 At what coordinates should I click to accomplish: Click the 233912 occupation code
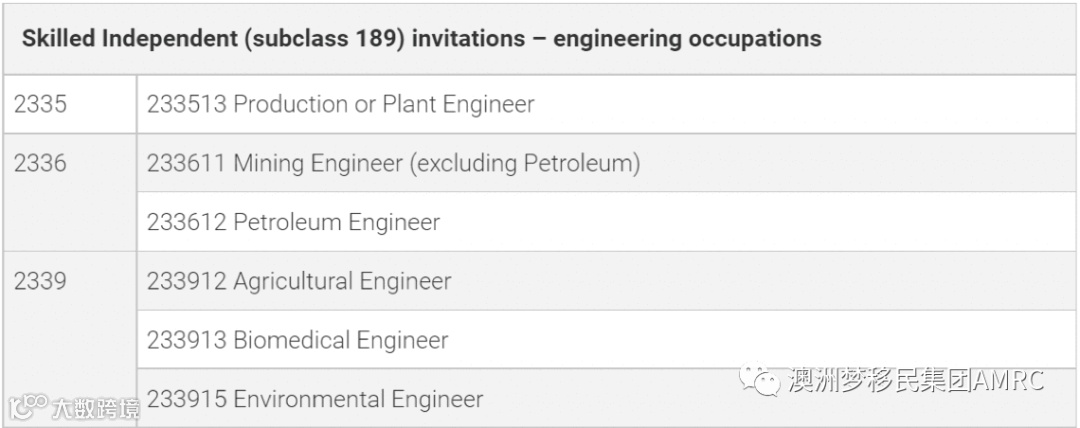point(186,281)
